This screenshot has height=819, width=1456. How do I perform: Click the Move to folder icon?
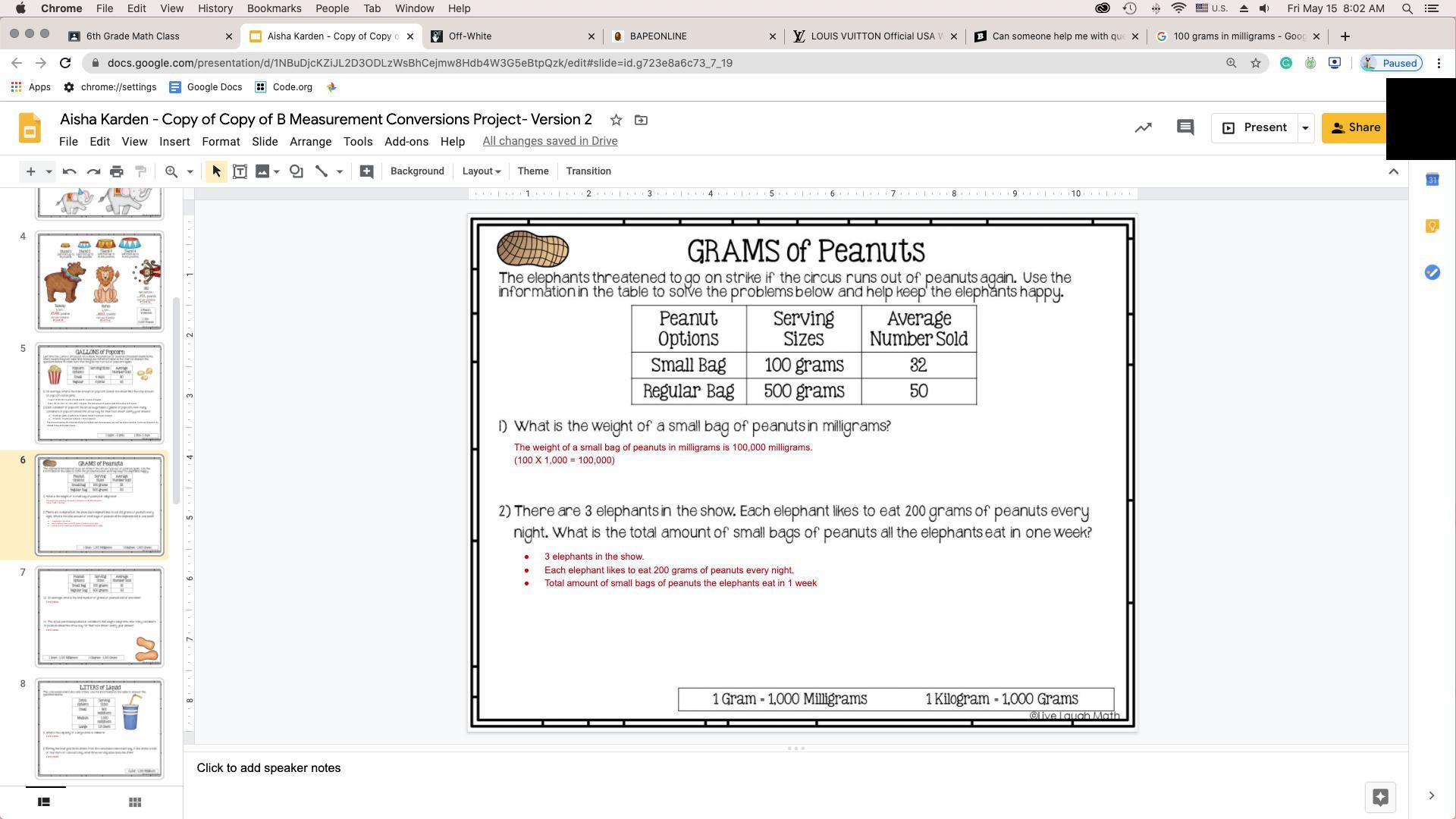pyautogui.click(x=641, y=120)
